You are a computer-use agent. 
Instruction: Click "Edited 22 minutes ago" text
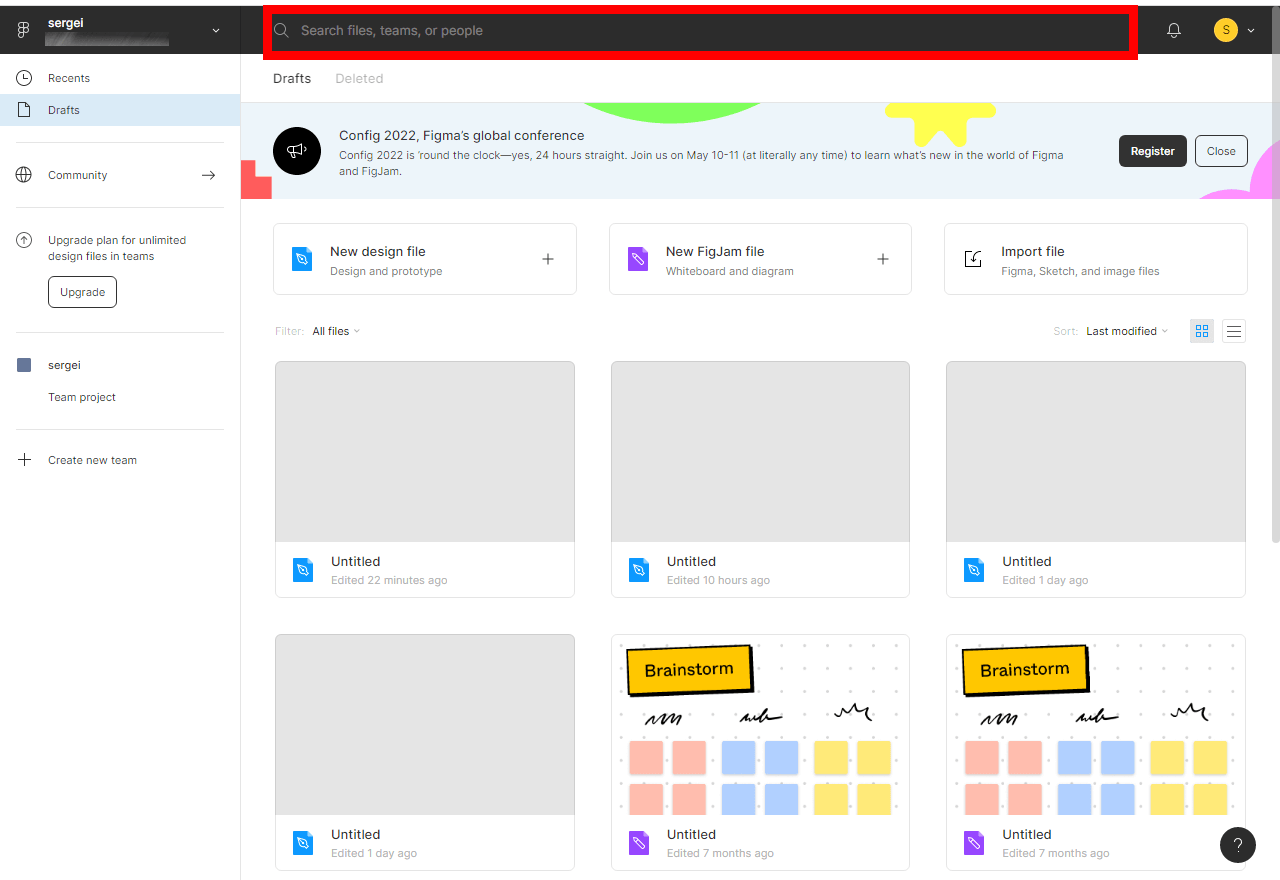(389, 580)
